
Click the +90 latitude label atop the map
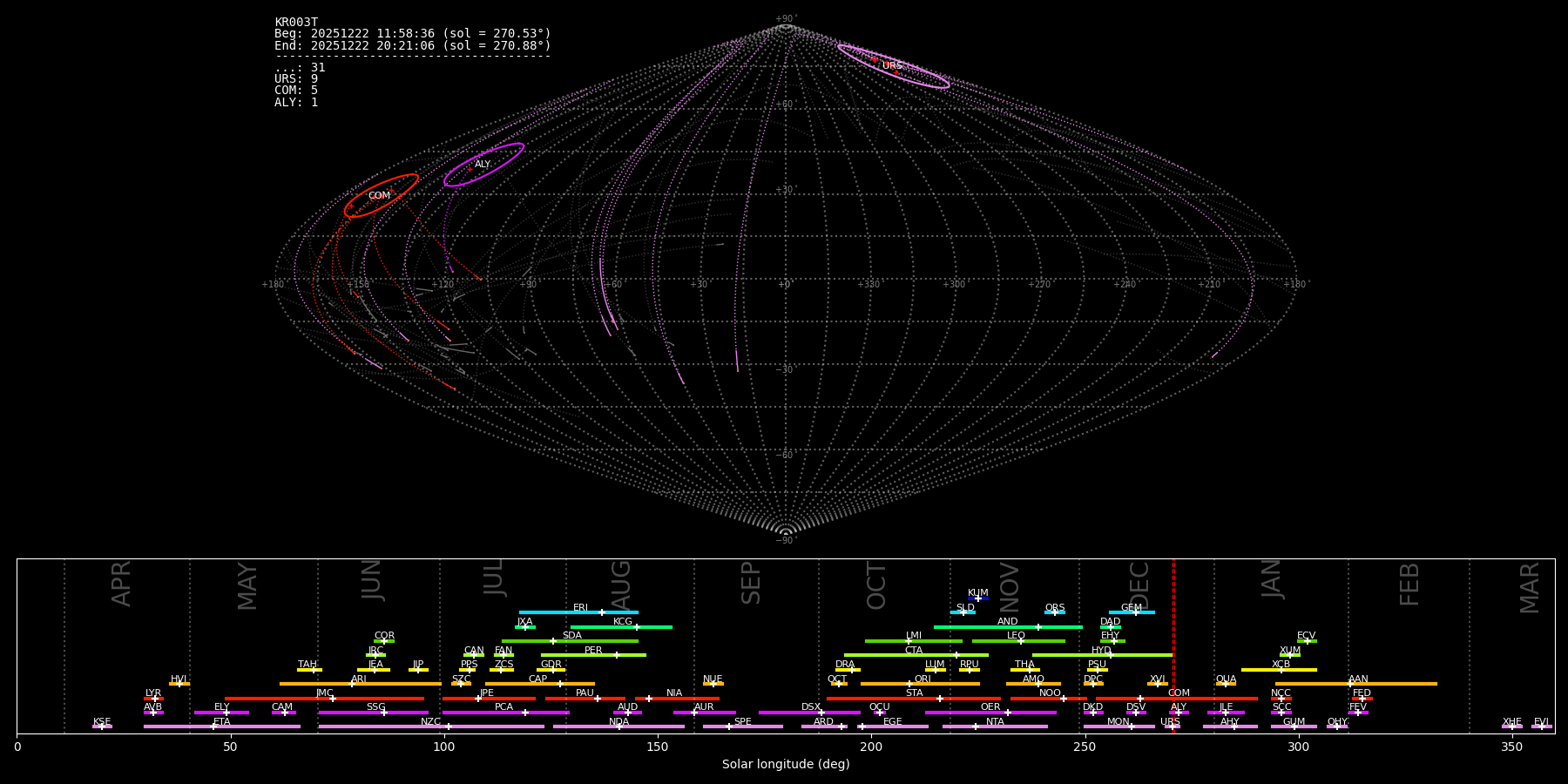tap(785, 19)
